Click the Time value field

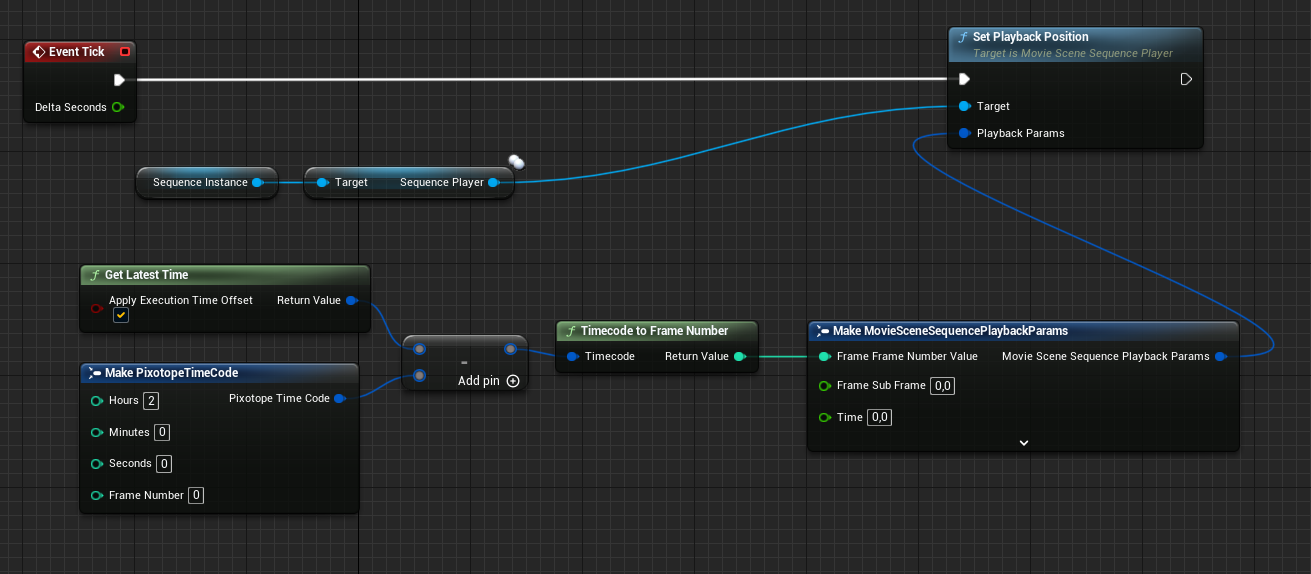[879, 417]
